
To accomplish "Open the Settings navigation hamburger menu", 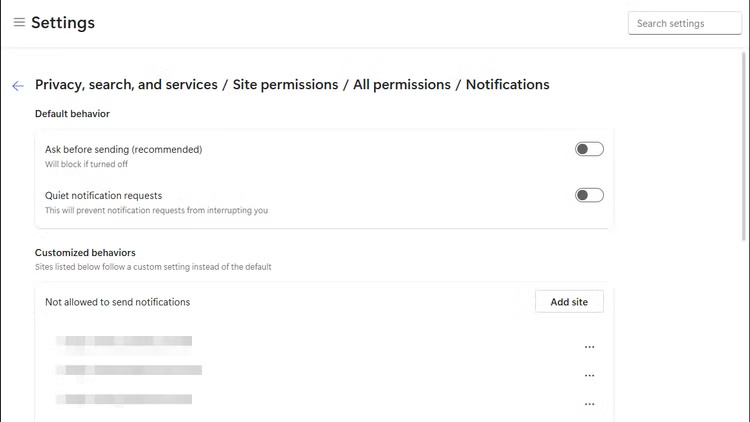I will click(x=19, y=22).
